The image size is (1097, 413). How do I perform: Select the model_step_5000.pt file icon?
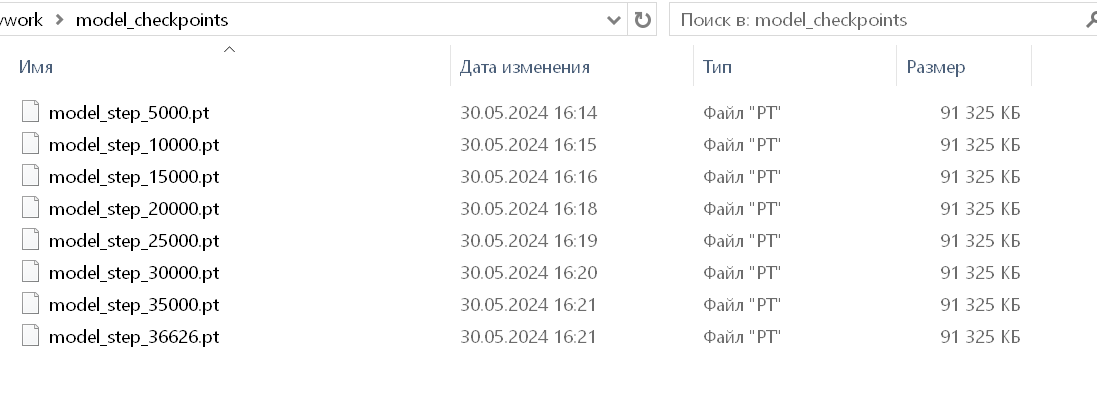[x=30, y=112]
